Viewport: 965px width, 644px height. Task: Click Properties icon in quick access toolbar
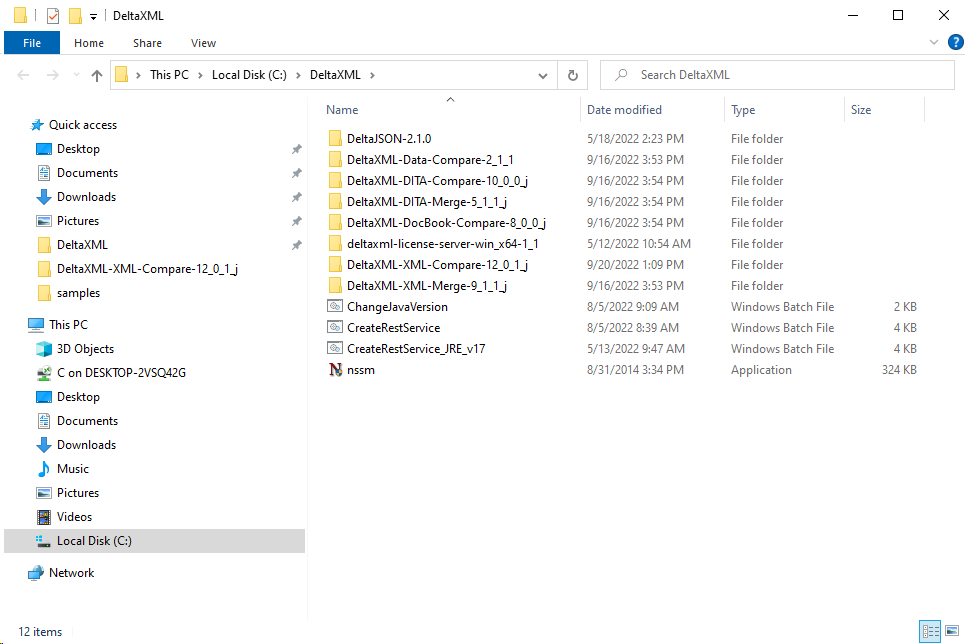[53, 15]
